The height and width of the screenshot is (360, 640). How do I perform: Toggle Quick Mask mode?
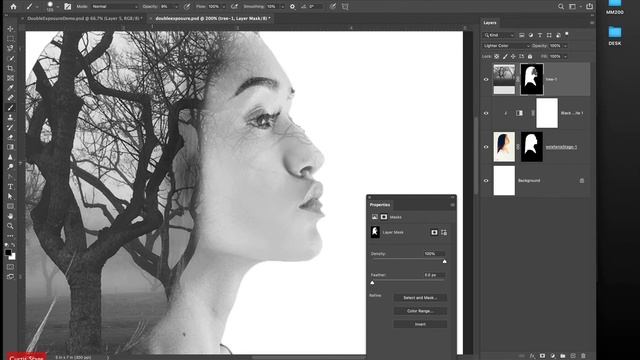coord(11,267)
